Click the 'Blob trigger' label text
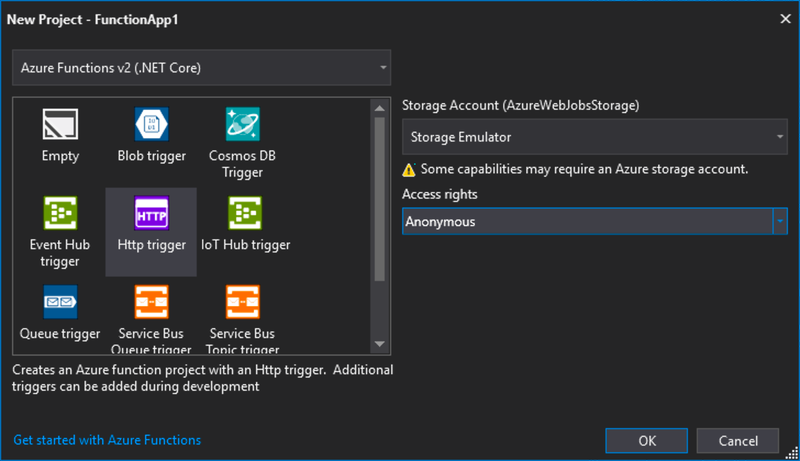The height and width of the screenshot is (461, 800). (x=152, y=156)
